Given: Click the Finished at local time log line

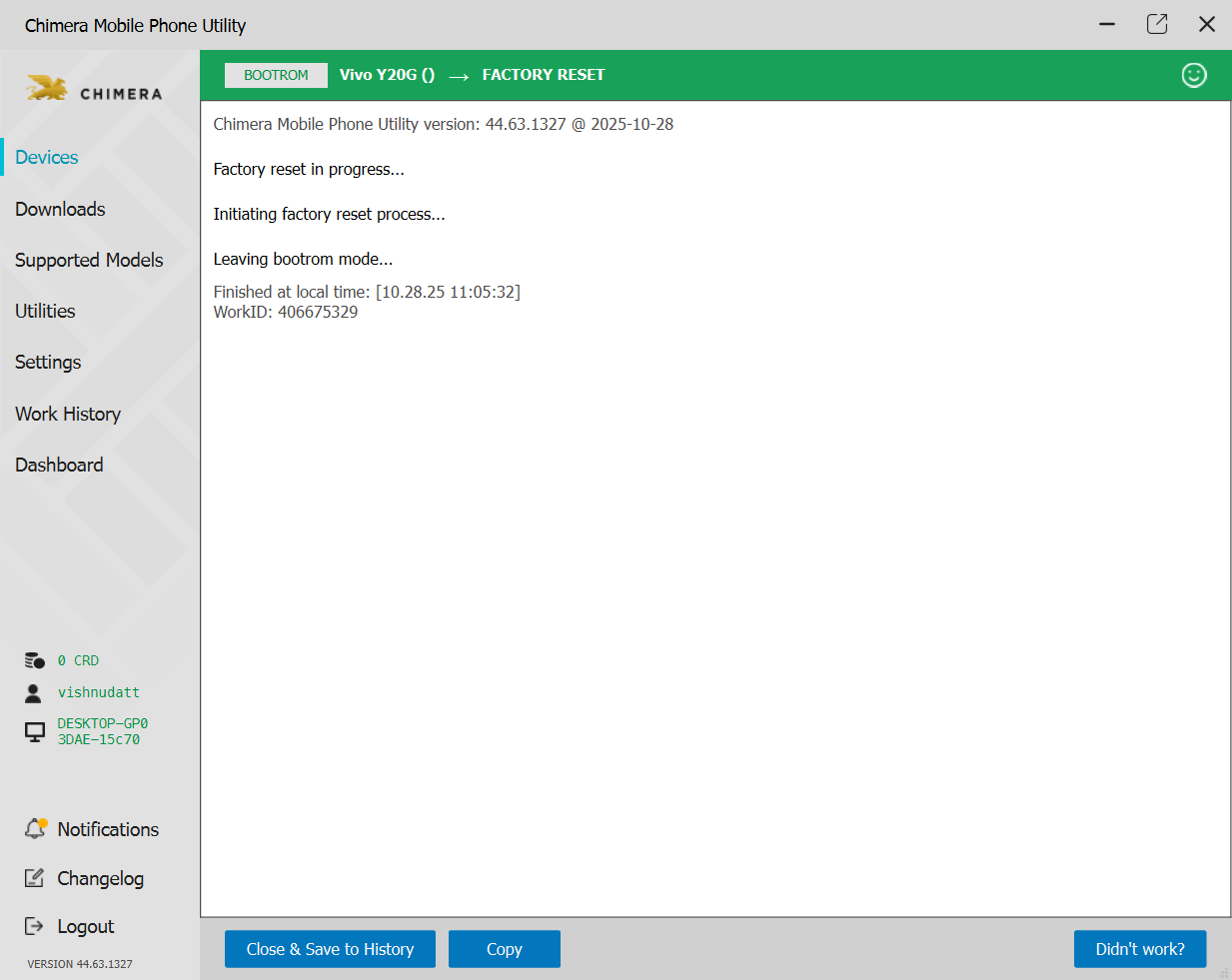Looking at the screenshot, I should pyautogui.click(x=367, y=292).
